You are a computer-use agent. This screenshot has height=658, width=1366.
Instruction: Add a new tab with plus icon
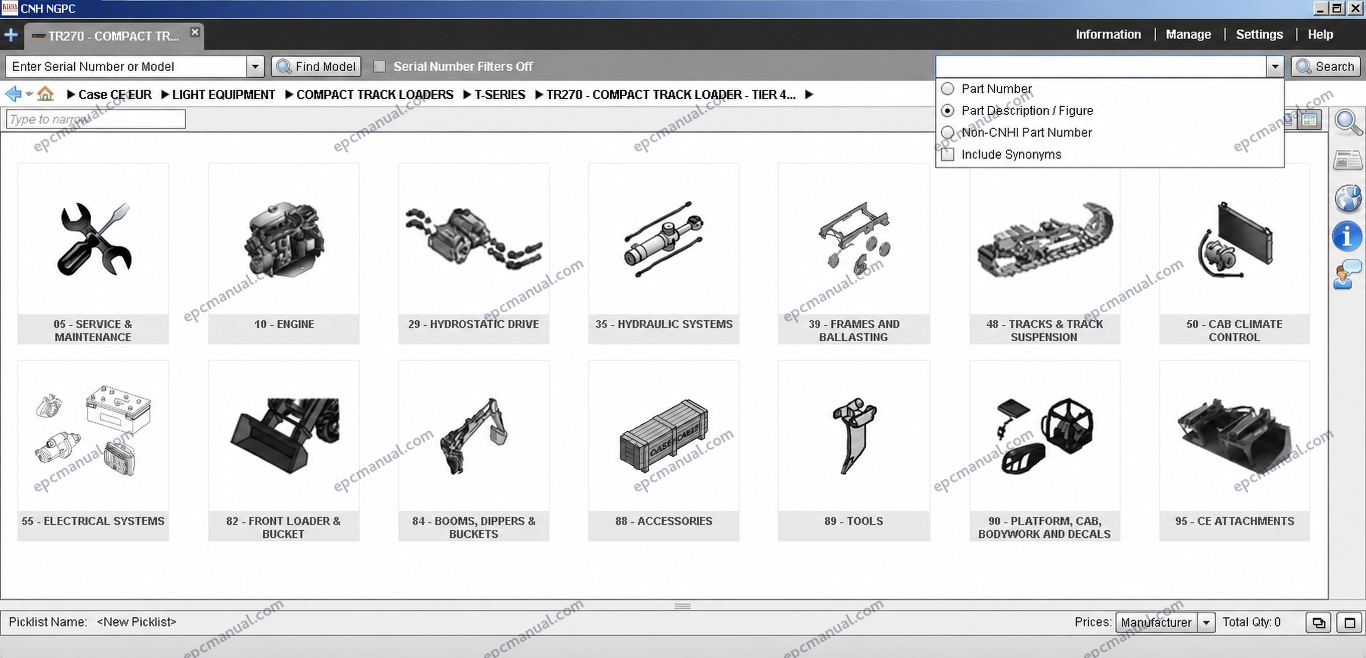click(x=11, y=35)
